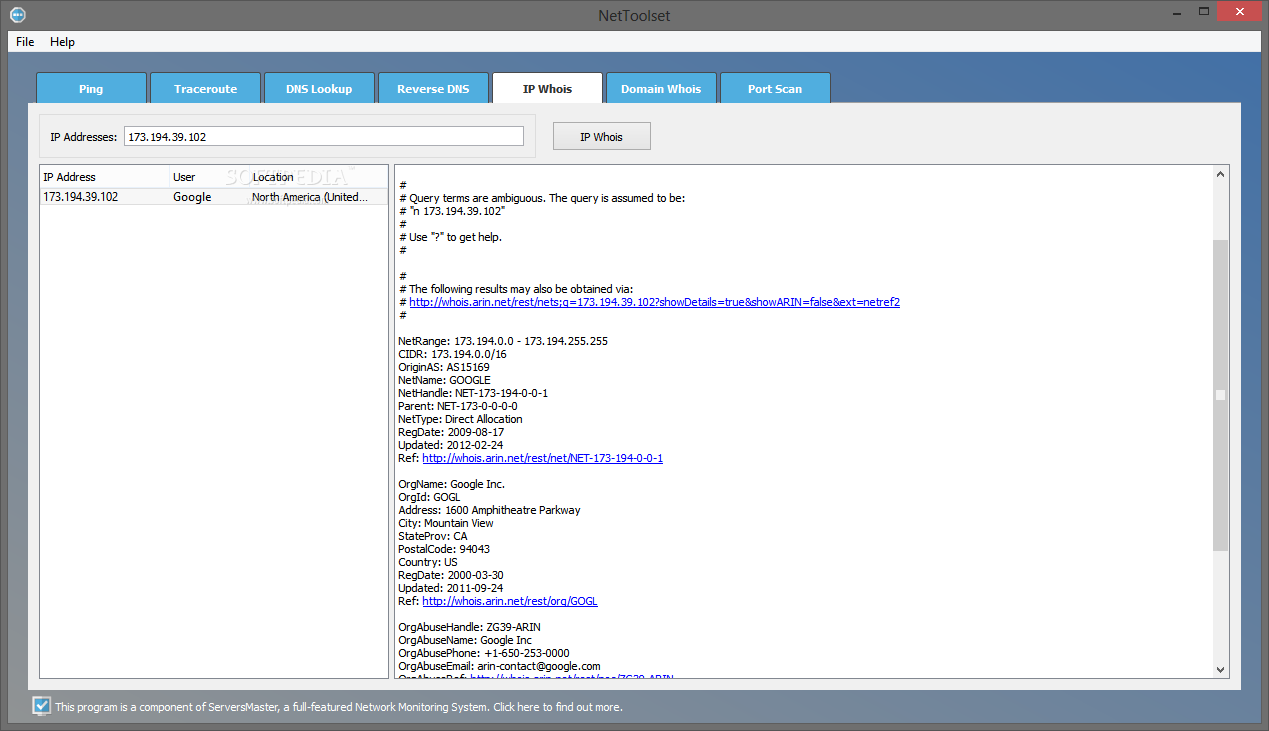Click the City: Mountain View line
Viewport: 1269px width, 731px height.
pos(446,523)
